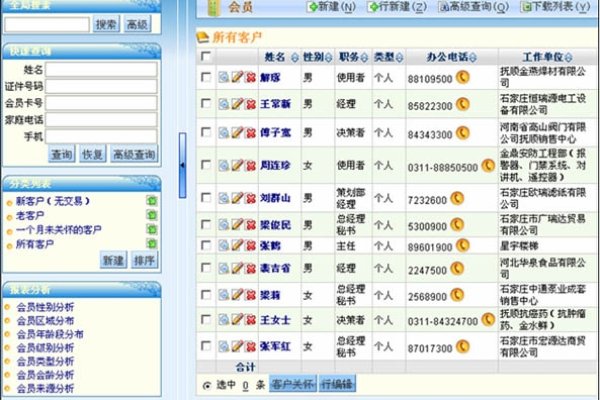600x400 pixels.
Task: Sort by 办公电话 column arrows
Action: [473, 57]
